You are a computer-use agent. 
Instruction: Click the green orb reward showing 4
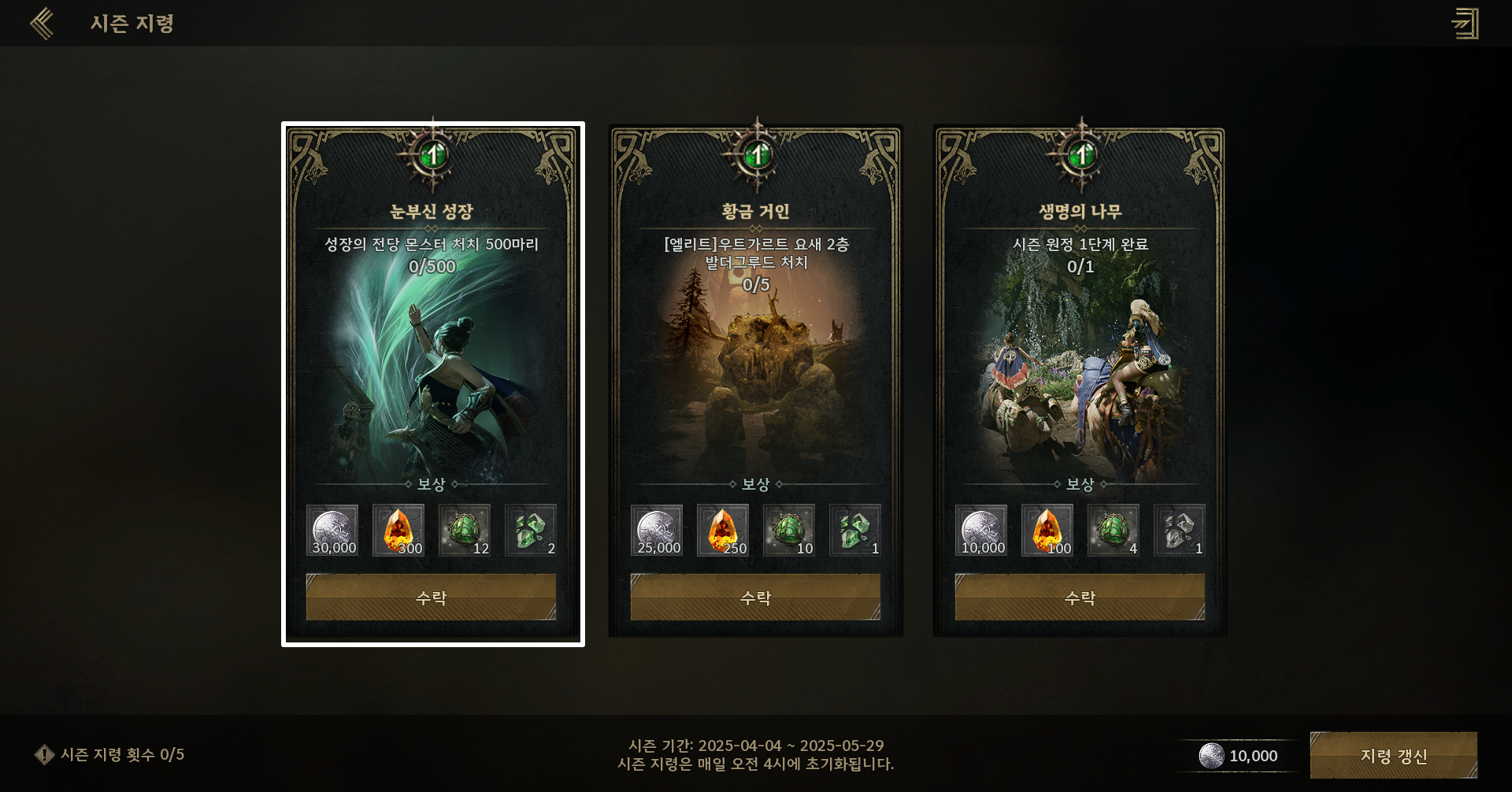1114,530
